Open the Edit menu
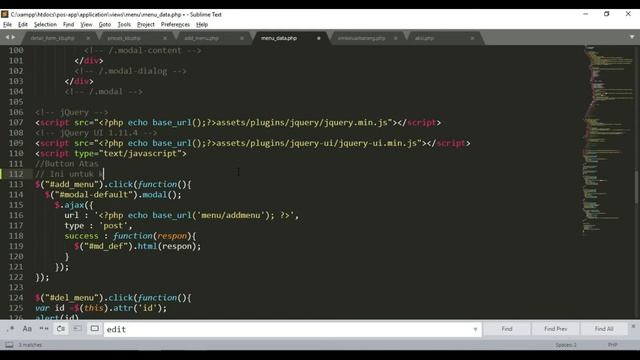Screen dimensions: 640x360 [23, 24]
